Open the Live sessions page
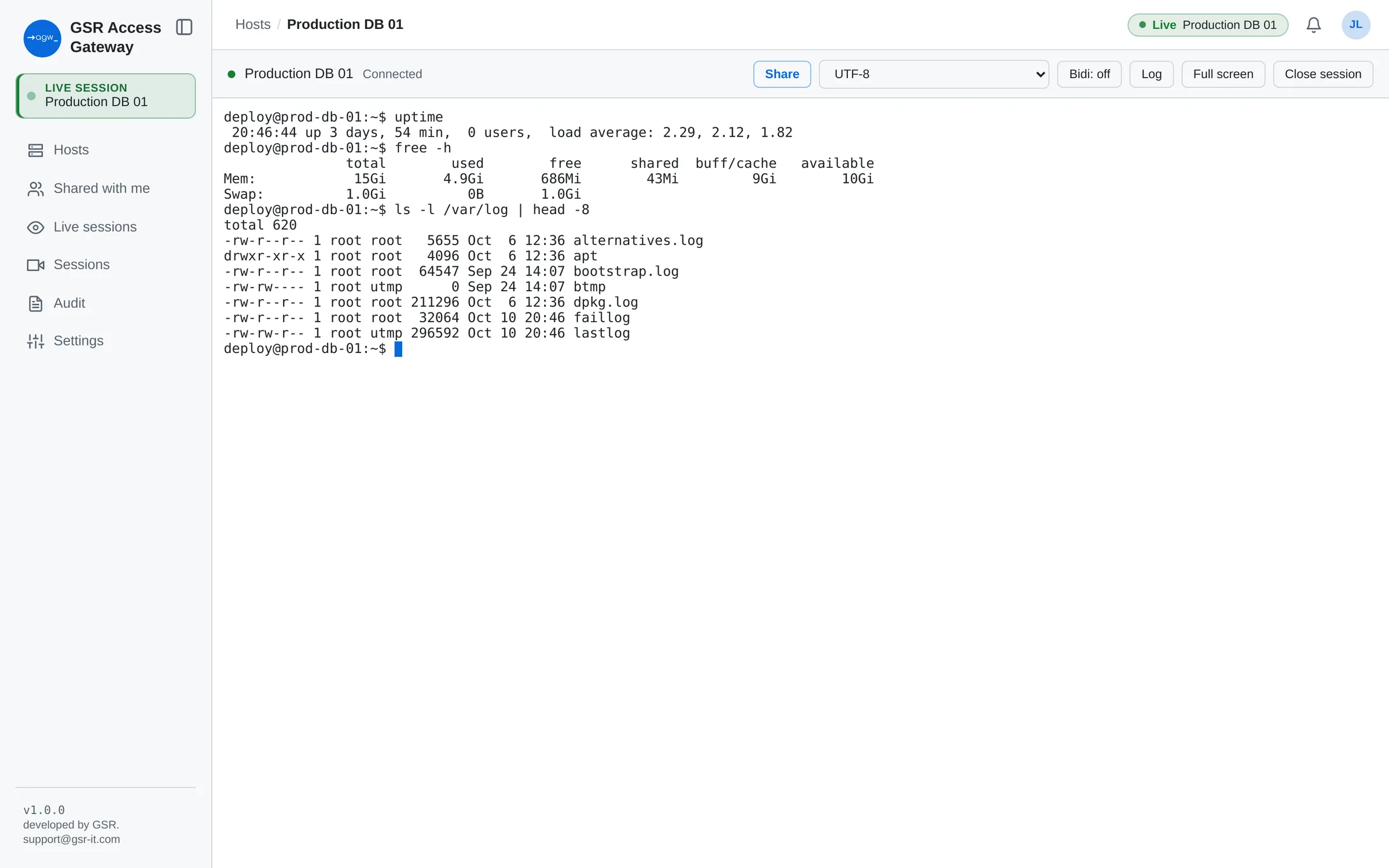This screenshot has height=868, width=1389. (105, 227)
